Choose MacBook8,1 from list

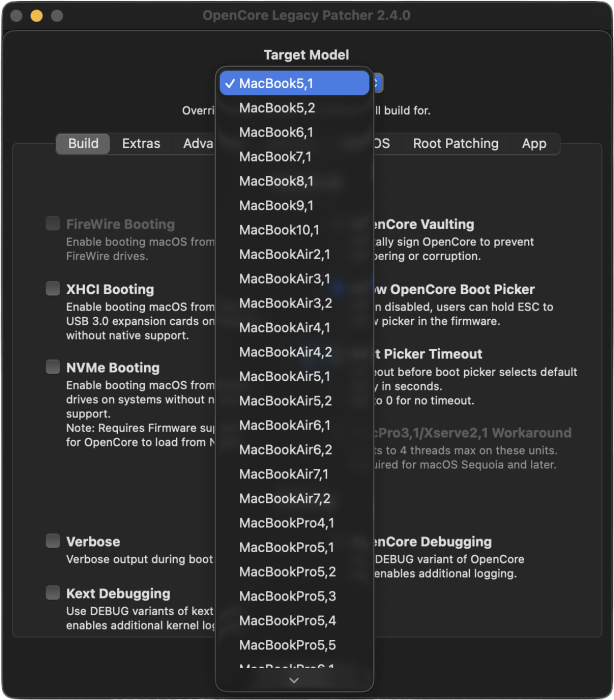tap(294, 181)
